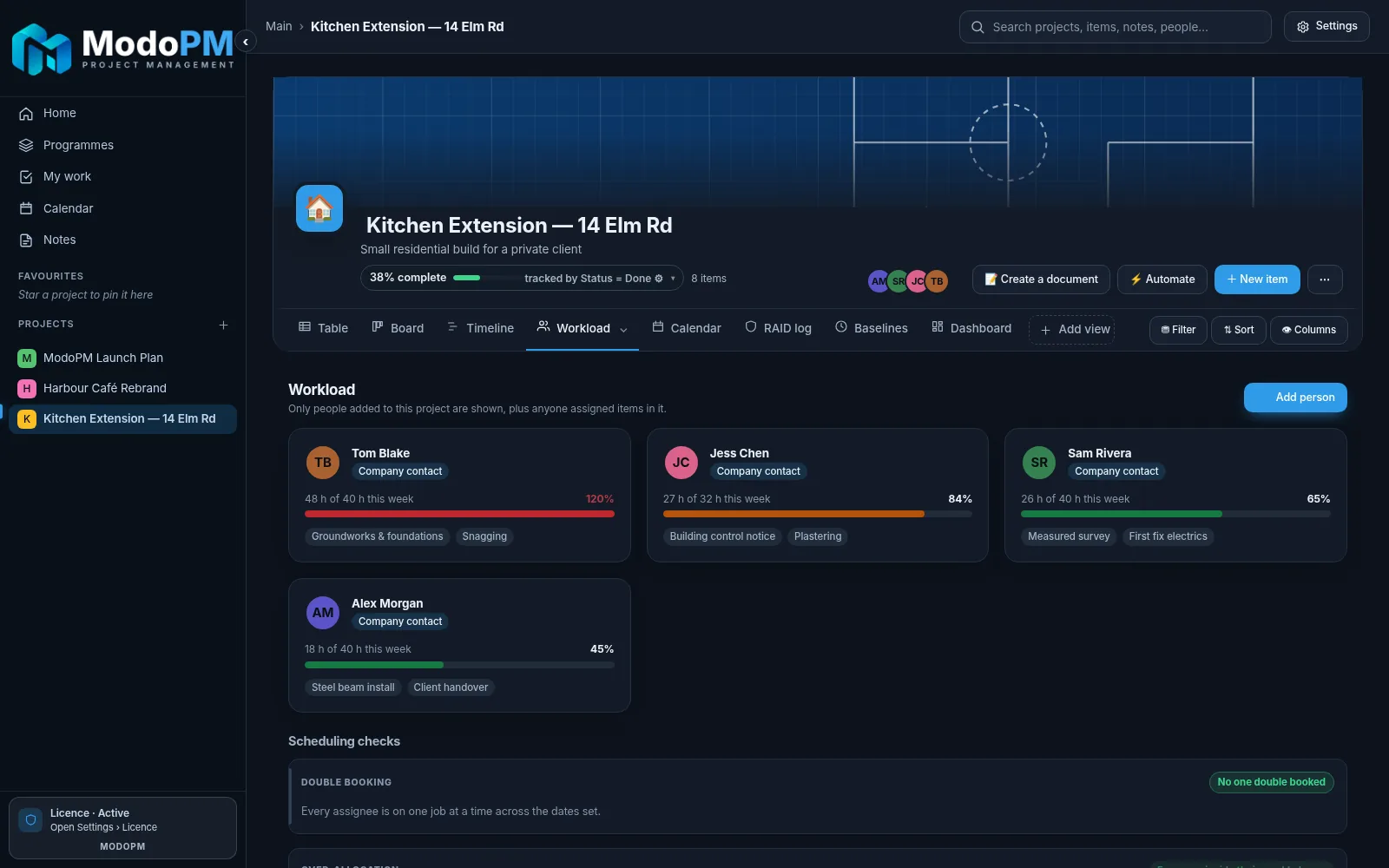Click the JC avatar in header
Image resolution: width=1389 pixels, height=868 pixels.
pyautogui.click(x=918, y=281)
